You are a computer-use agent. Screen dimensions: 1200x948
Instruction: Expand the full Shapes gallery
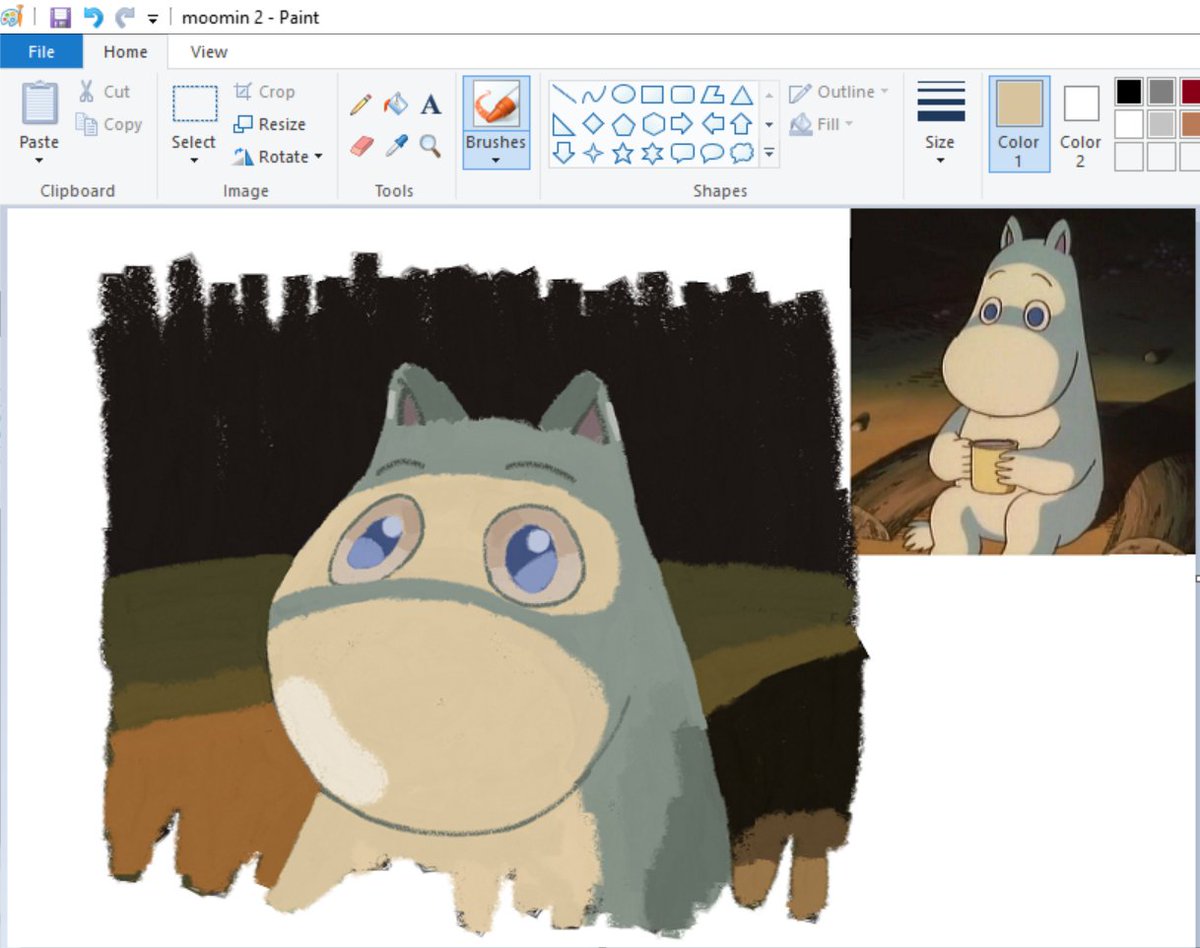tap(769, 153)
